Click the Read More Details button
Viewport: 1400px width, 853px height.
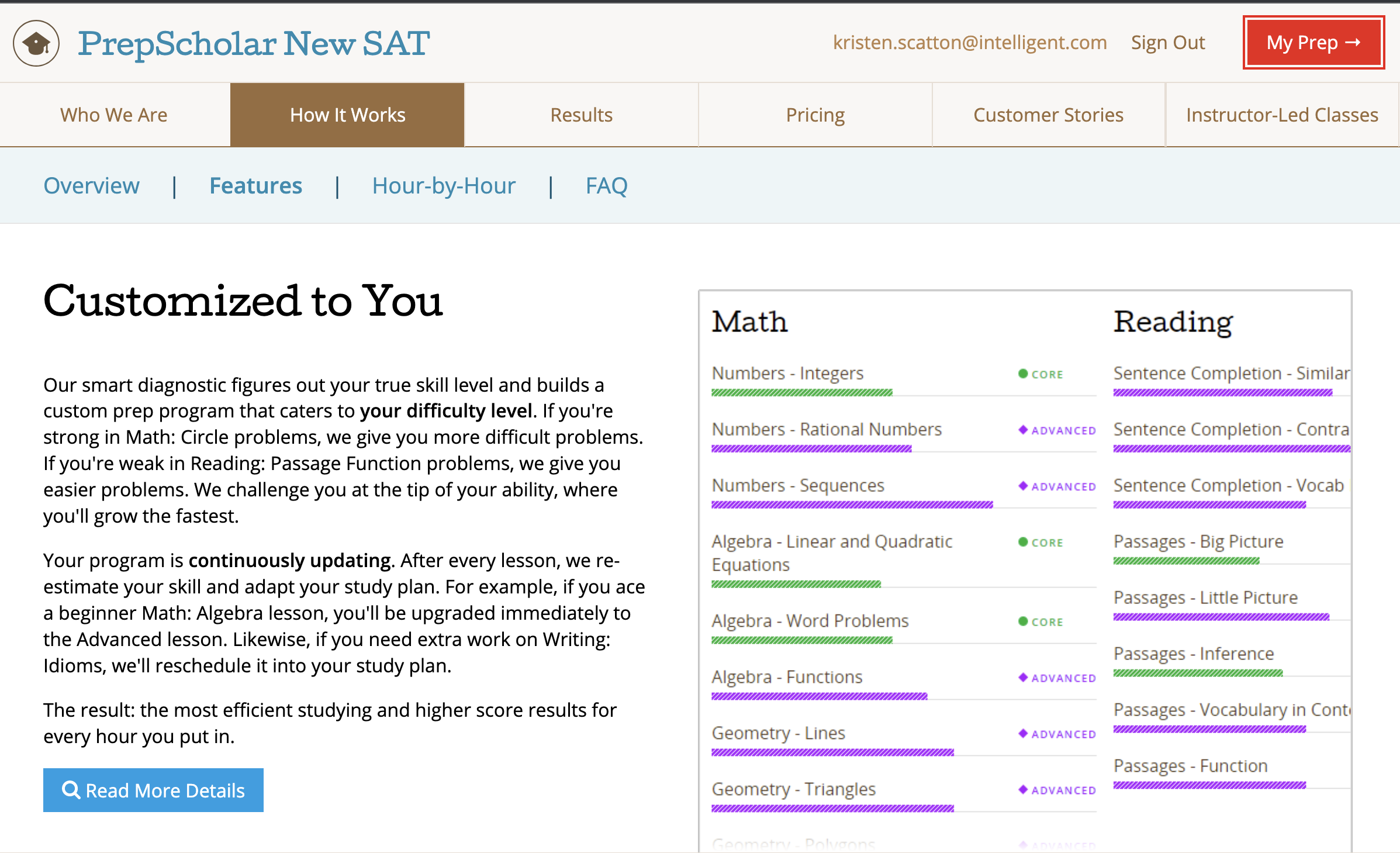153,790
